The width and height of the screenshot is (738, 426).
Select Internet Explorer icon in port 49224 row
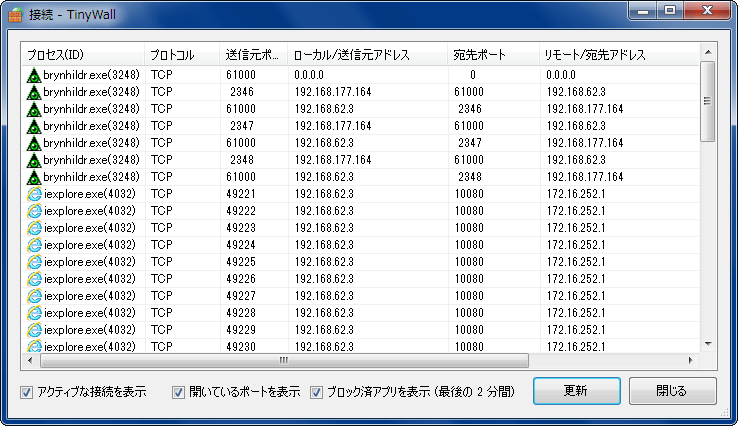tap(34, 245)
